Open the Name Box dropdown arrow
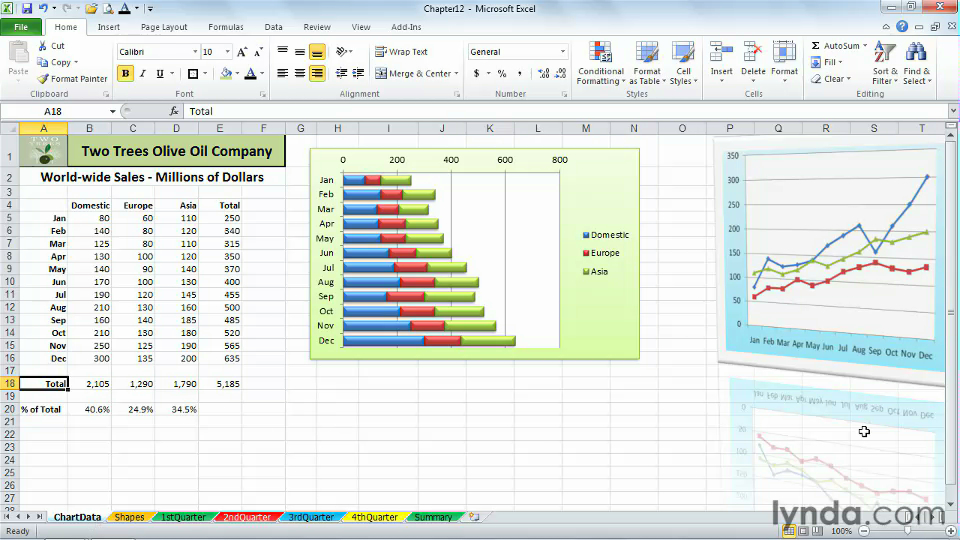The width and height of the screenshot is (960, 540). [113, 111]
